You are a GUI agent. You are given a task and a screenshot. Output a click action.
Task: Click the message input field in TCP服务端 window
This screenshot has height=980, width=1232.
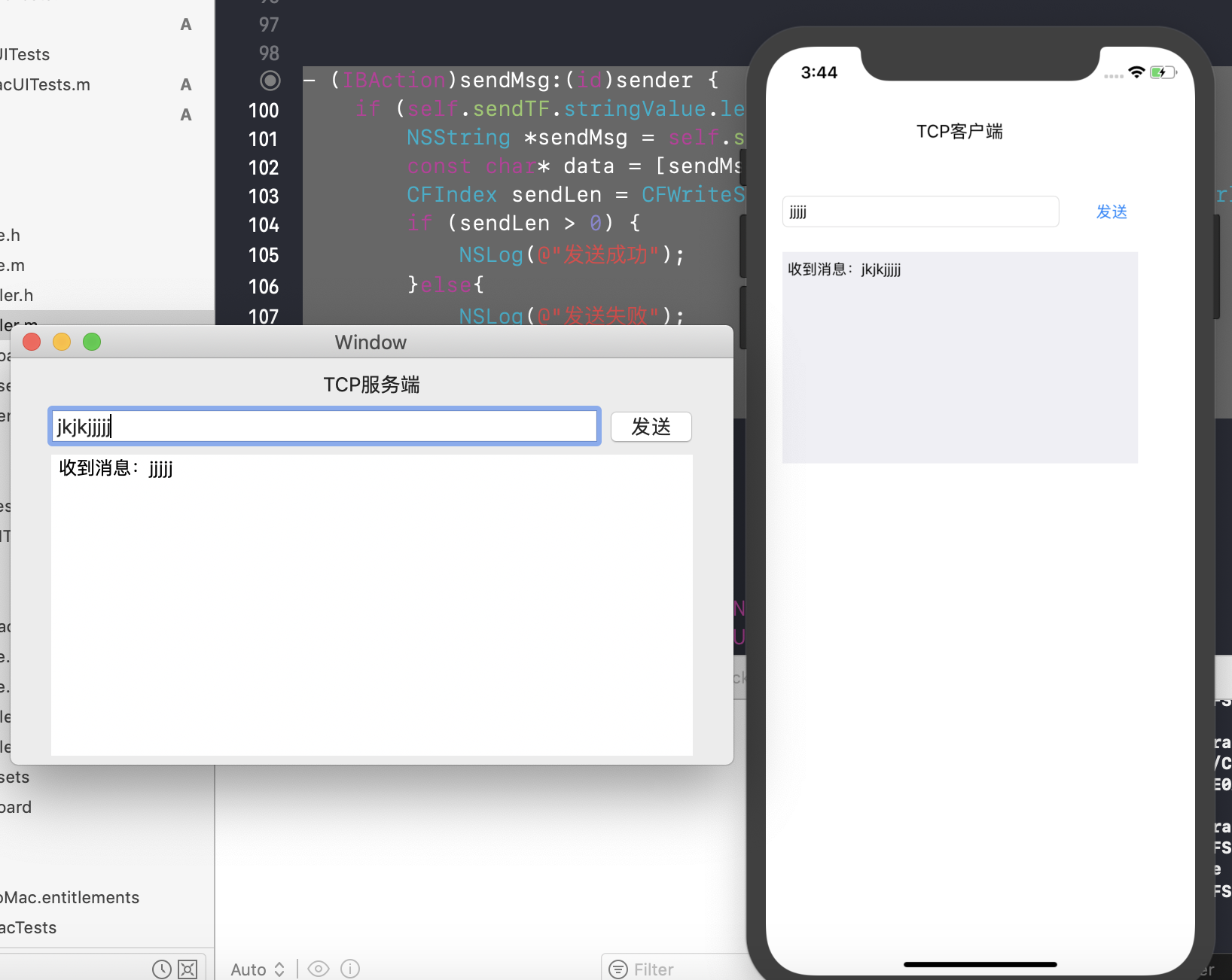pyautogui.click(x=325, y=426)
